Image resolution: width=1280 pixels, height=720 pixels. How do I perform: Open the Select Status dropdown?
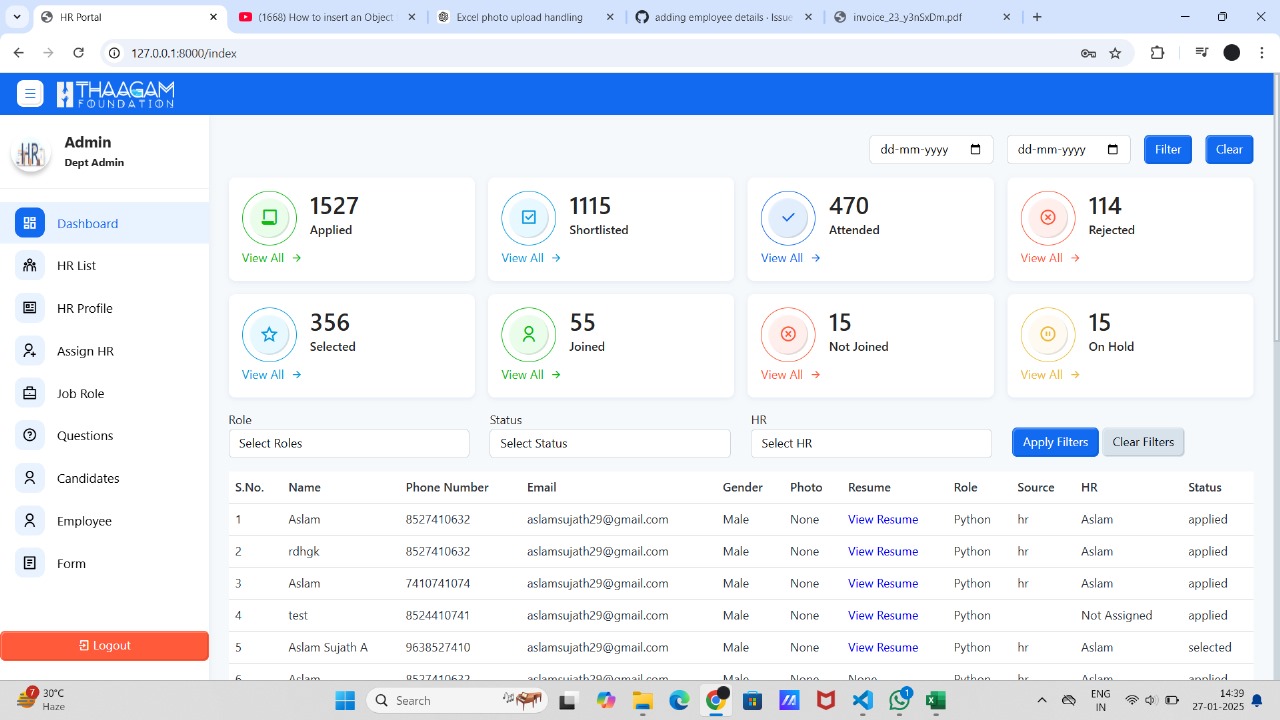click(x=610, y=443)
